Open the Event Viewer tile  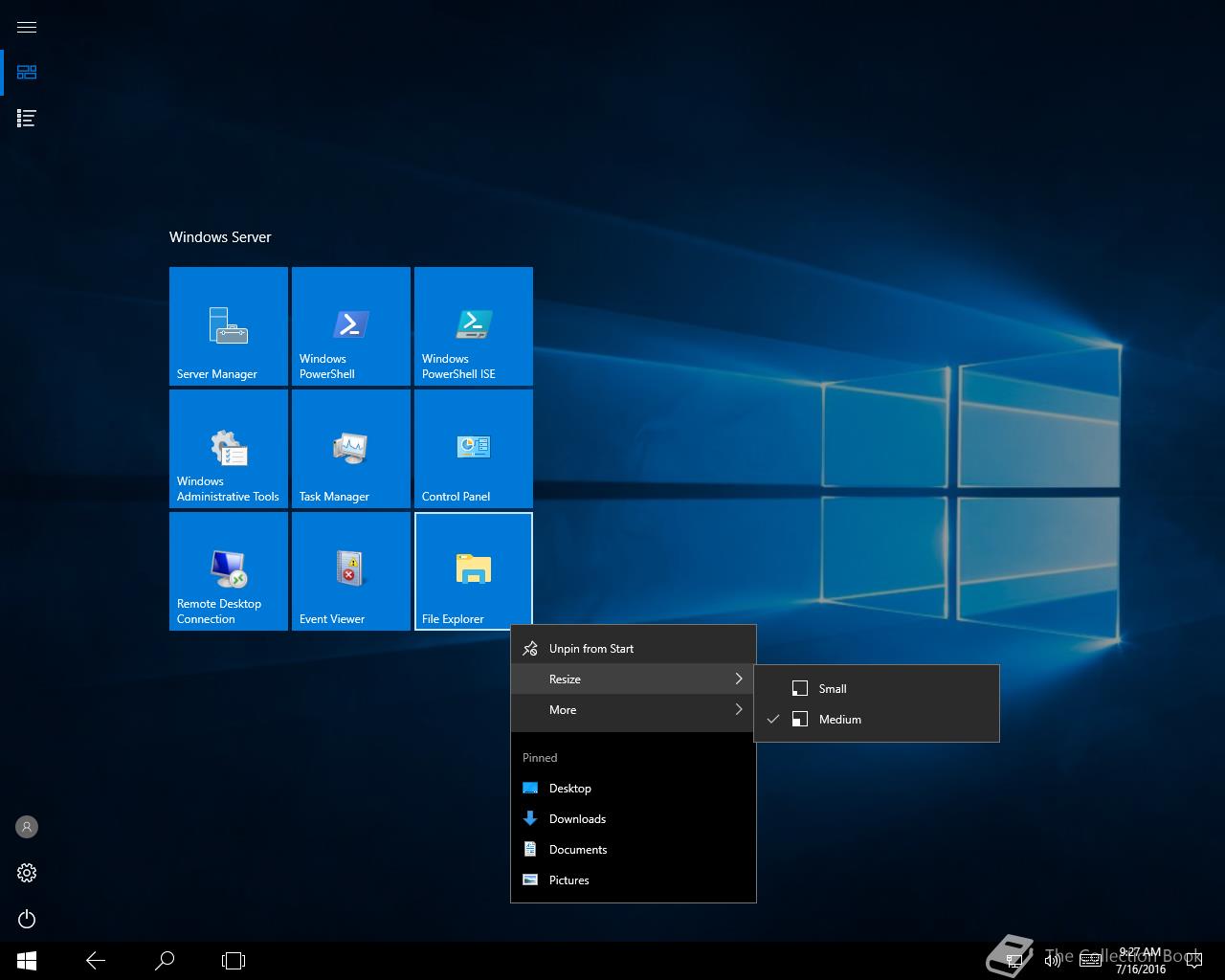tap(351, 571)
